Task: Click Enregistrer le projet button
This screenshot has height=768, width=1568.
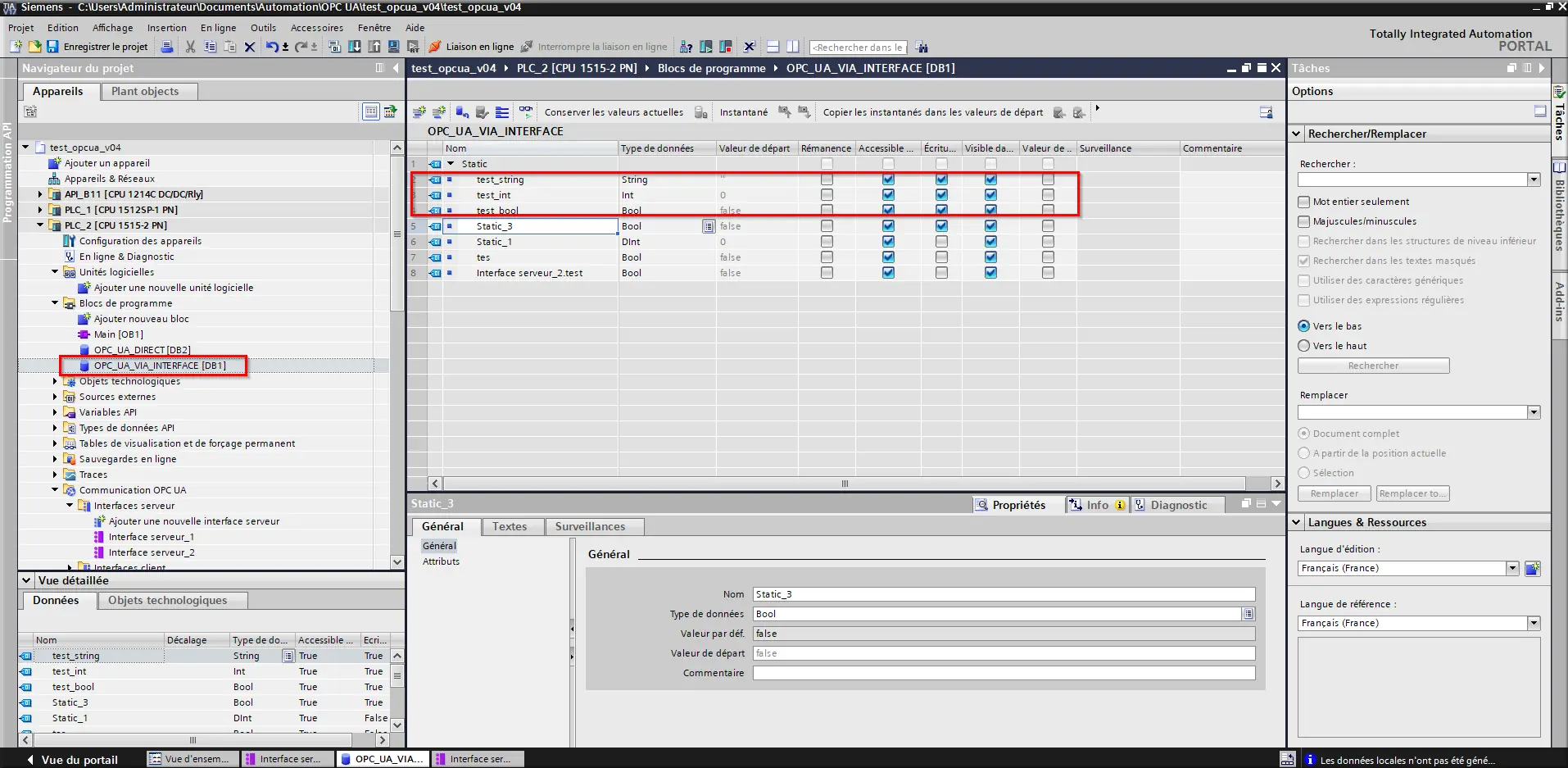Action: tap(97, 47)
